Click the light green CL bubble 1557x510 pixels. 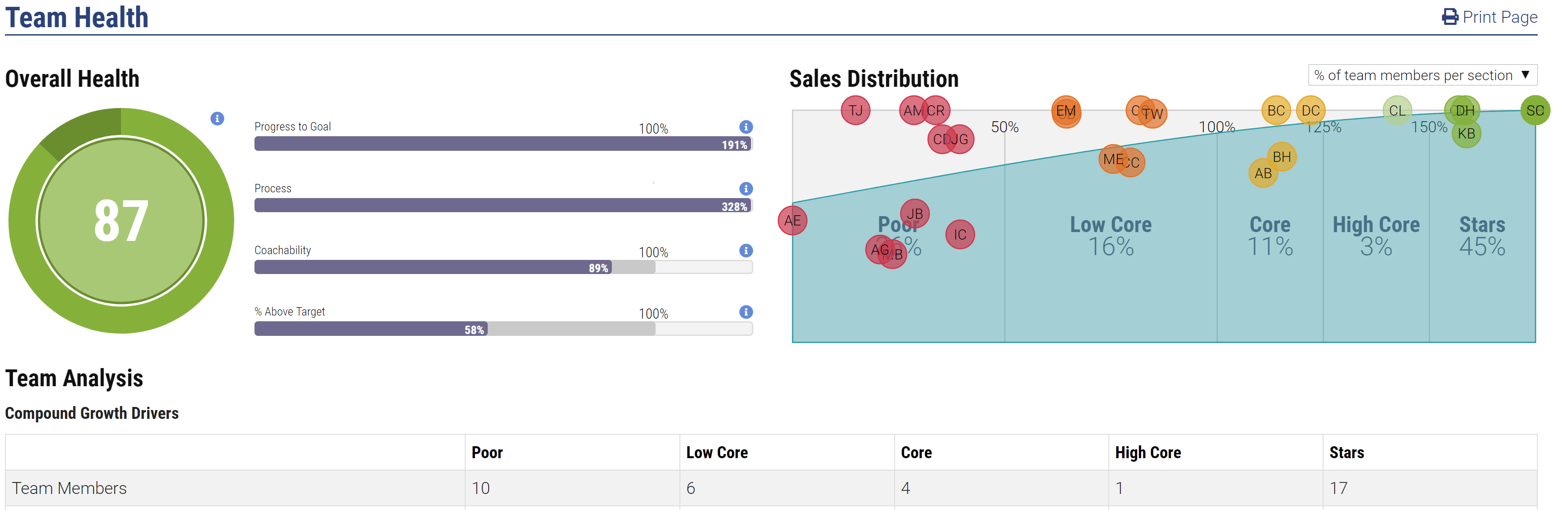[1398, 111]
